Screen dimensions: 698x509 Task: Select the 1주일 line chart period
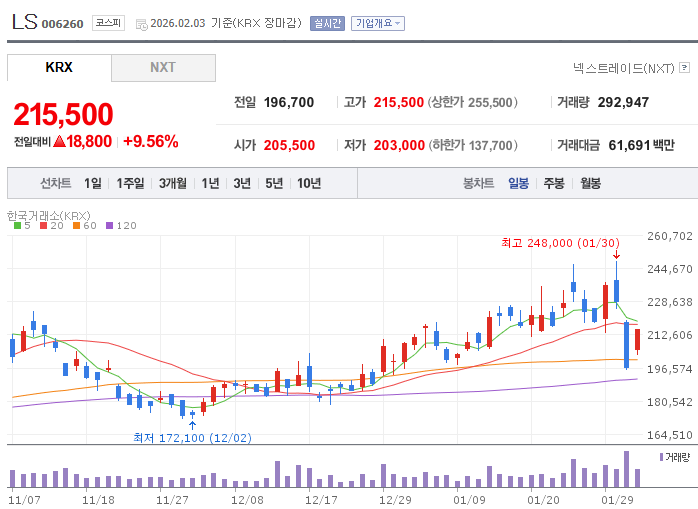point(130,183)
